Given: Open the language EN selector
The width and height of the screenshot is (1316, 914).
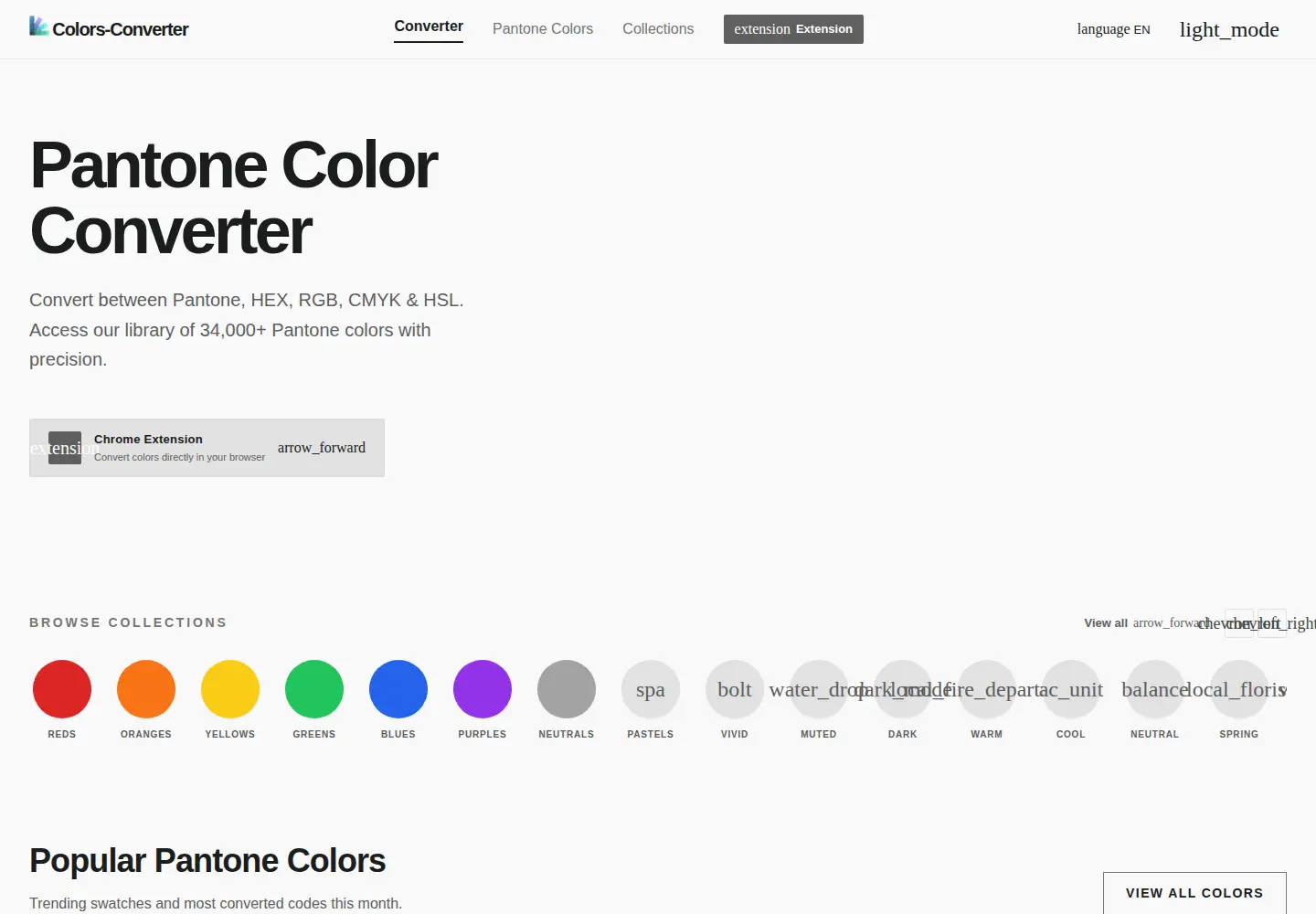Looking at the screenshot, I should point(1113,29).
